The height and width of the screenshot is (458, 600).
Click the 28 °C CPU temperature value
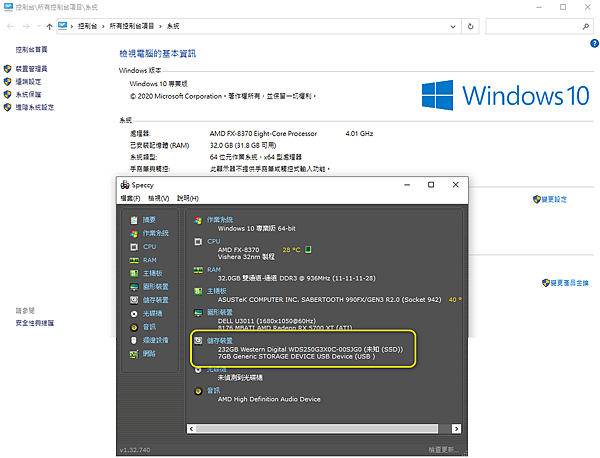(291, 250)
